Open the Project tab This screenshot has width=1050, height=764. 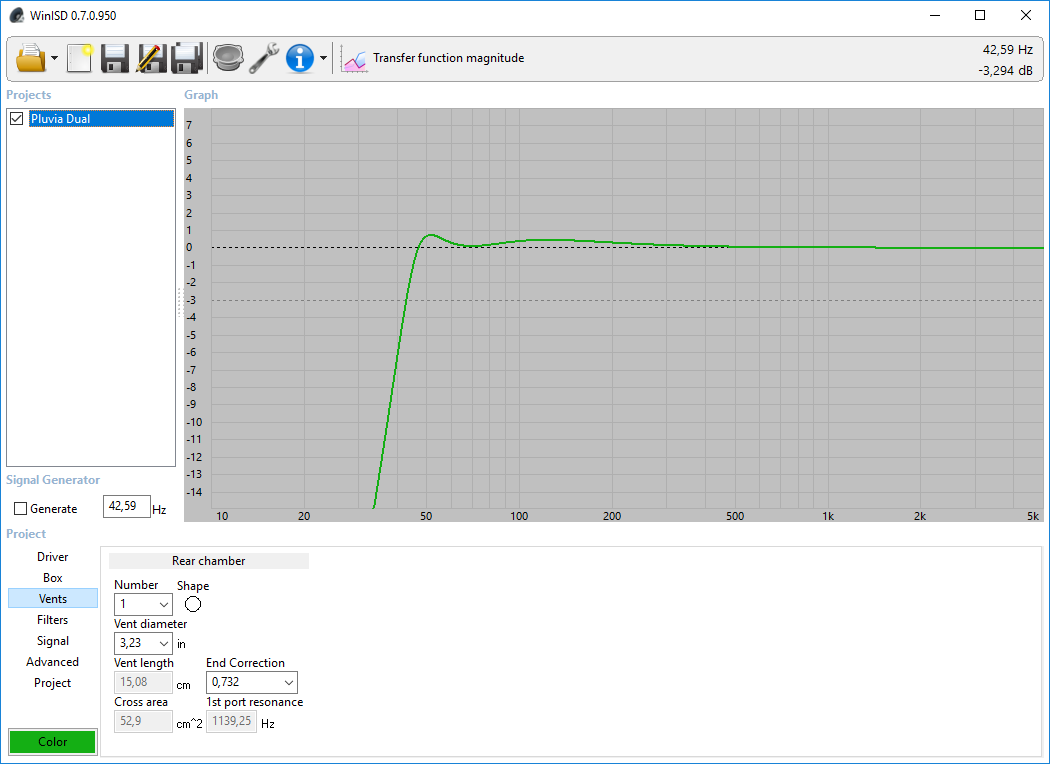click(52, 682)
